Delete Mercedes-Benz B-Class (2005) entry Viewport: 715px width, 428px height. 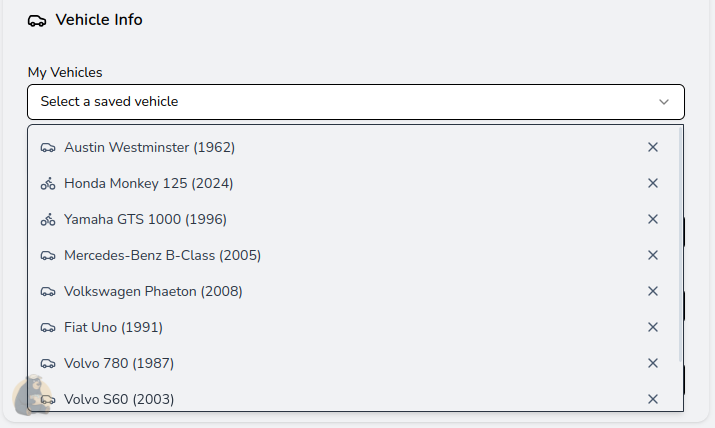tap(653, 255)
